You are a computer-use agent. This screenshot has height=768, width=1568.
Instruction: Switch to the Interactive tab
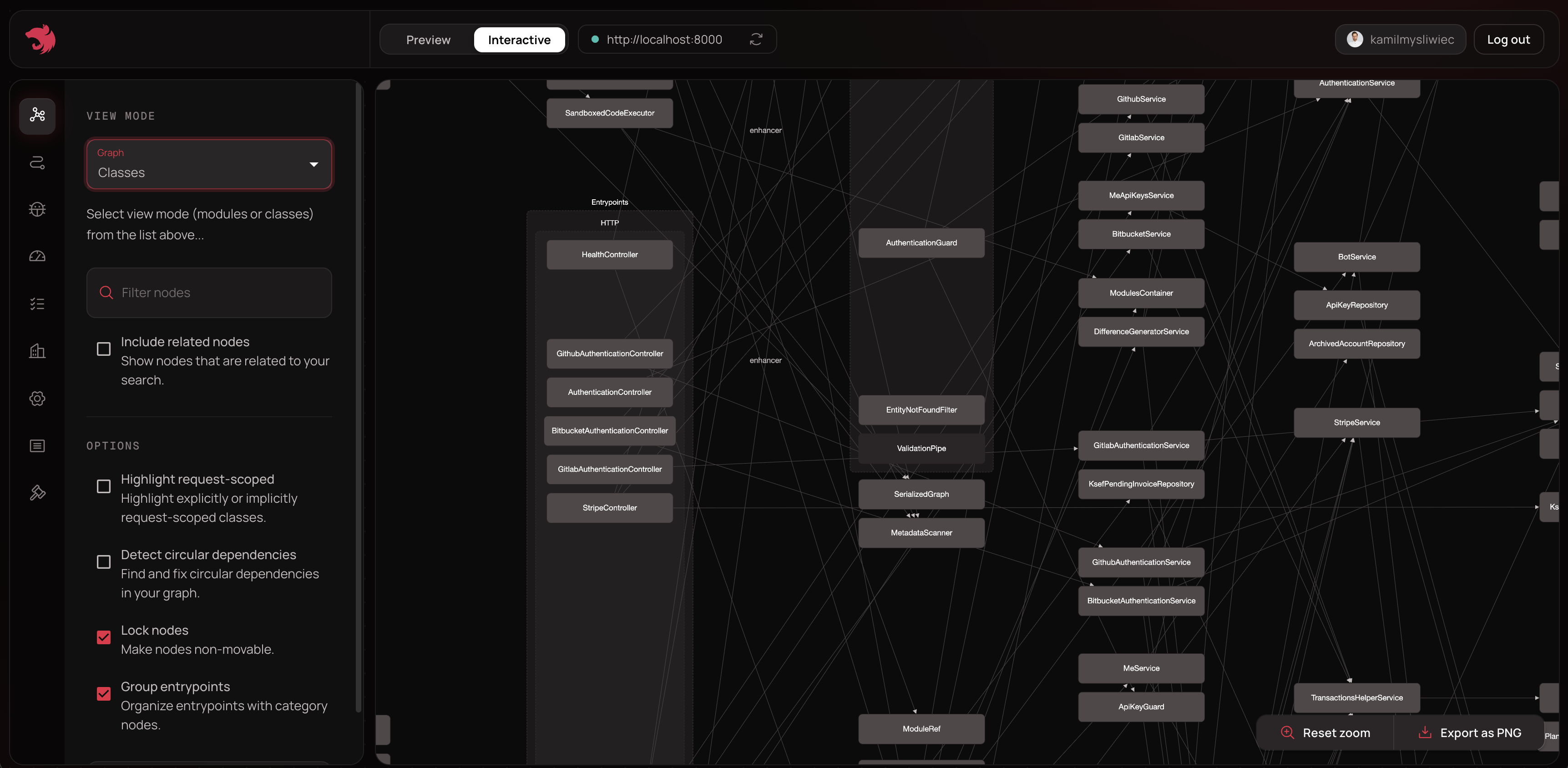coord(519,40)
